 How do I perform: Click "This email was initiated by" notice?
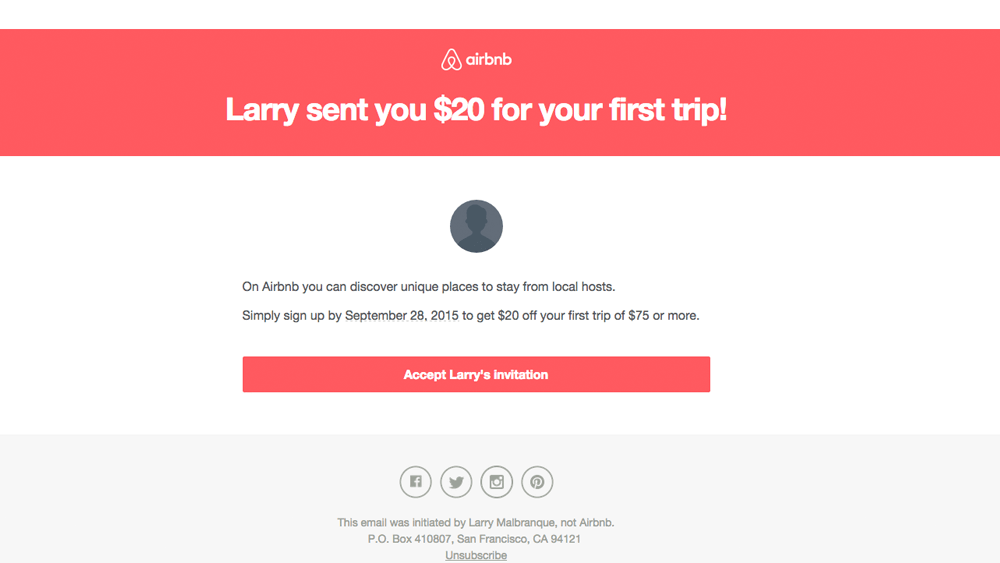[x=401, y=522]
